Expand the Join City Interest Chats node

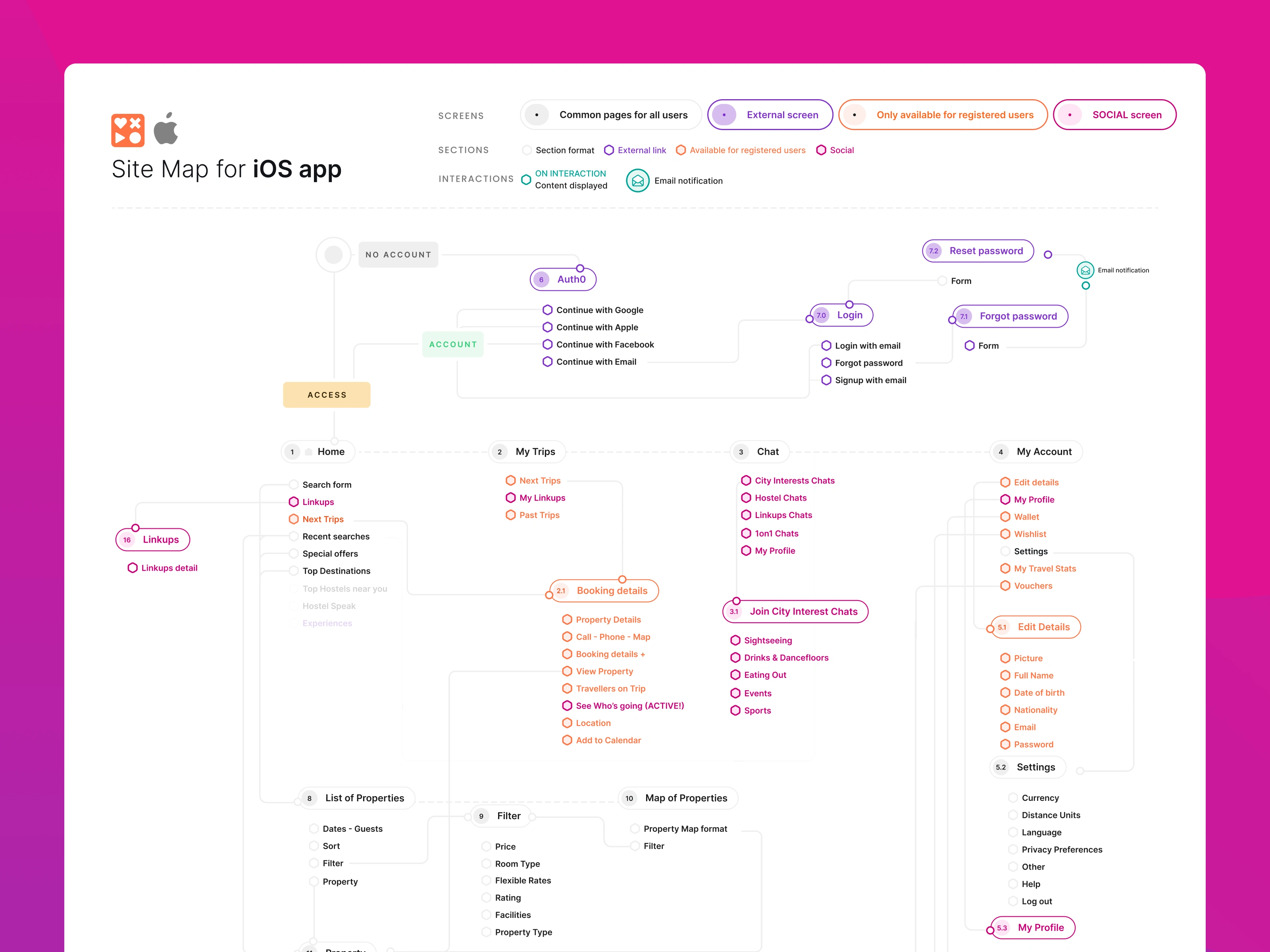point(795,611)
